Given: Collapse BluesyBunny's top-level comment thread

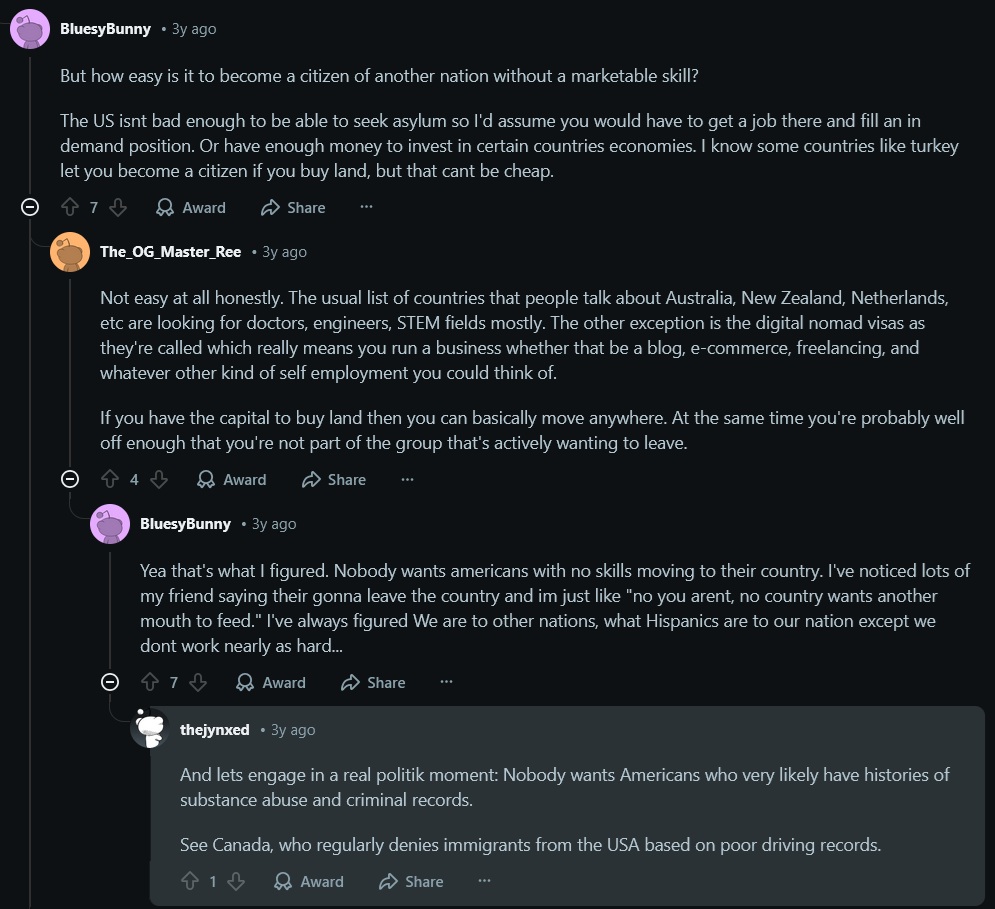Looking at the screenshot, I should click(30, 207).
